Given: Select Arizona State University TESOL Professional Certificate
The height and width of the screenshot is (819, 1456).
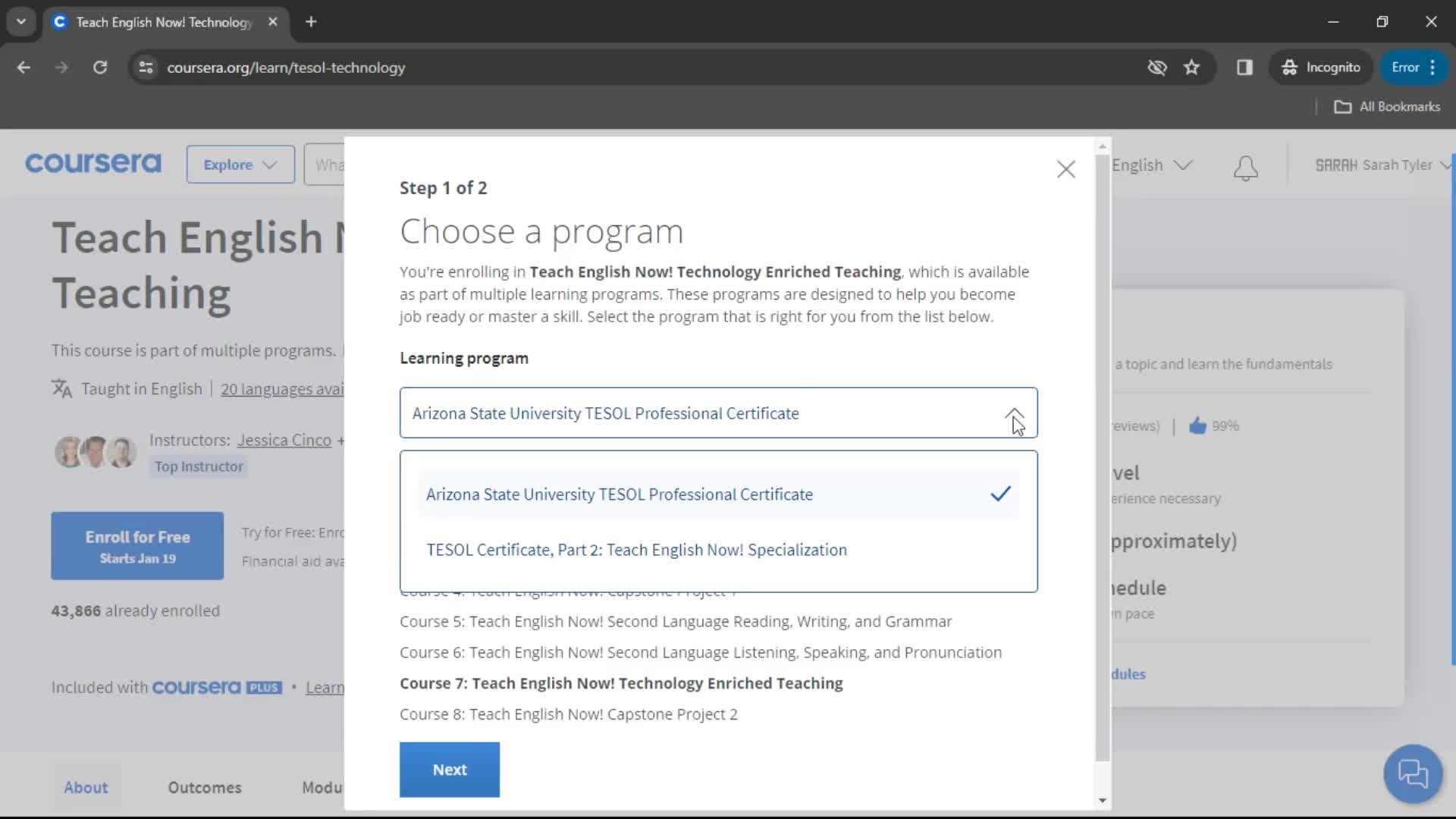Looking at the screenshot, I should click(620, 494).
